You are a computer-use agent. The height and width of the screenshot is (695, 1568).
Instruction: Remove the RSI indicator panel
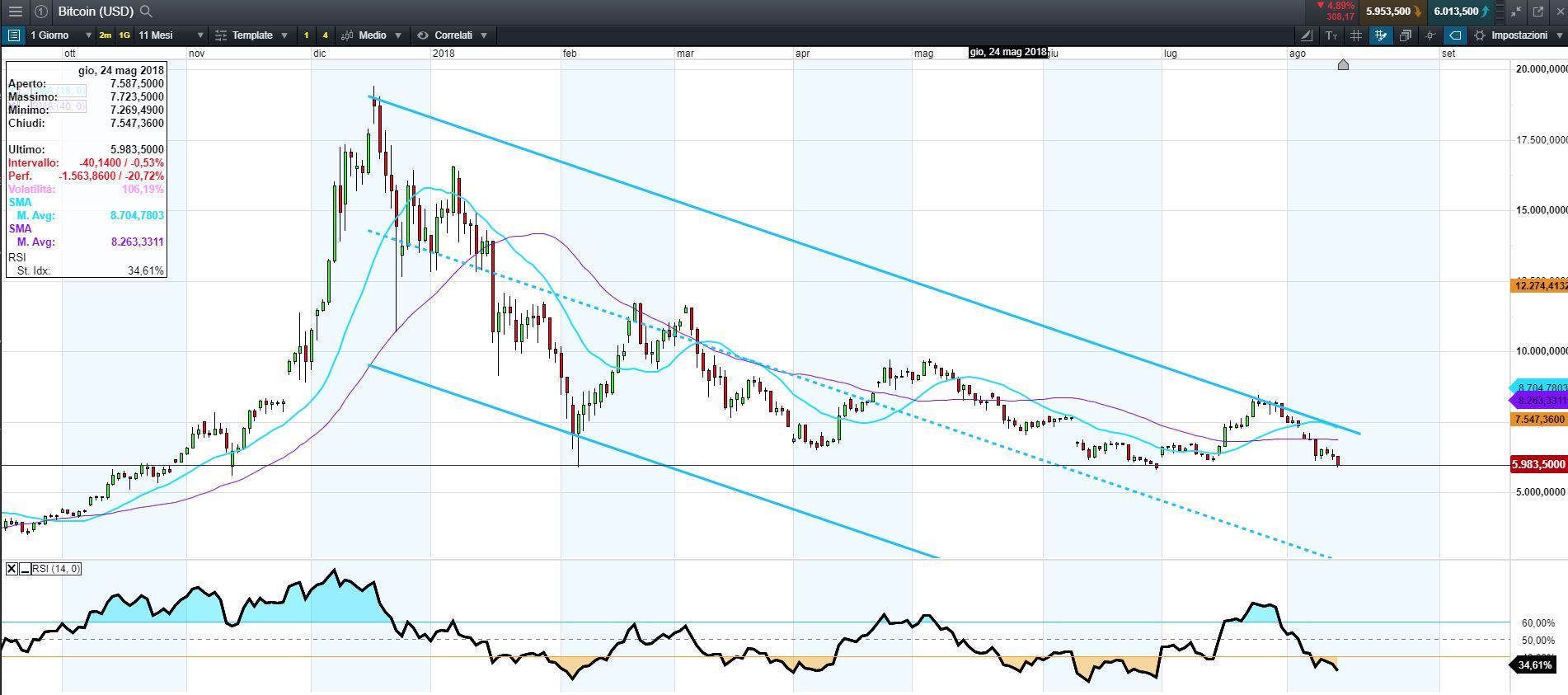[12, 569]
